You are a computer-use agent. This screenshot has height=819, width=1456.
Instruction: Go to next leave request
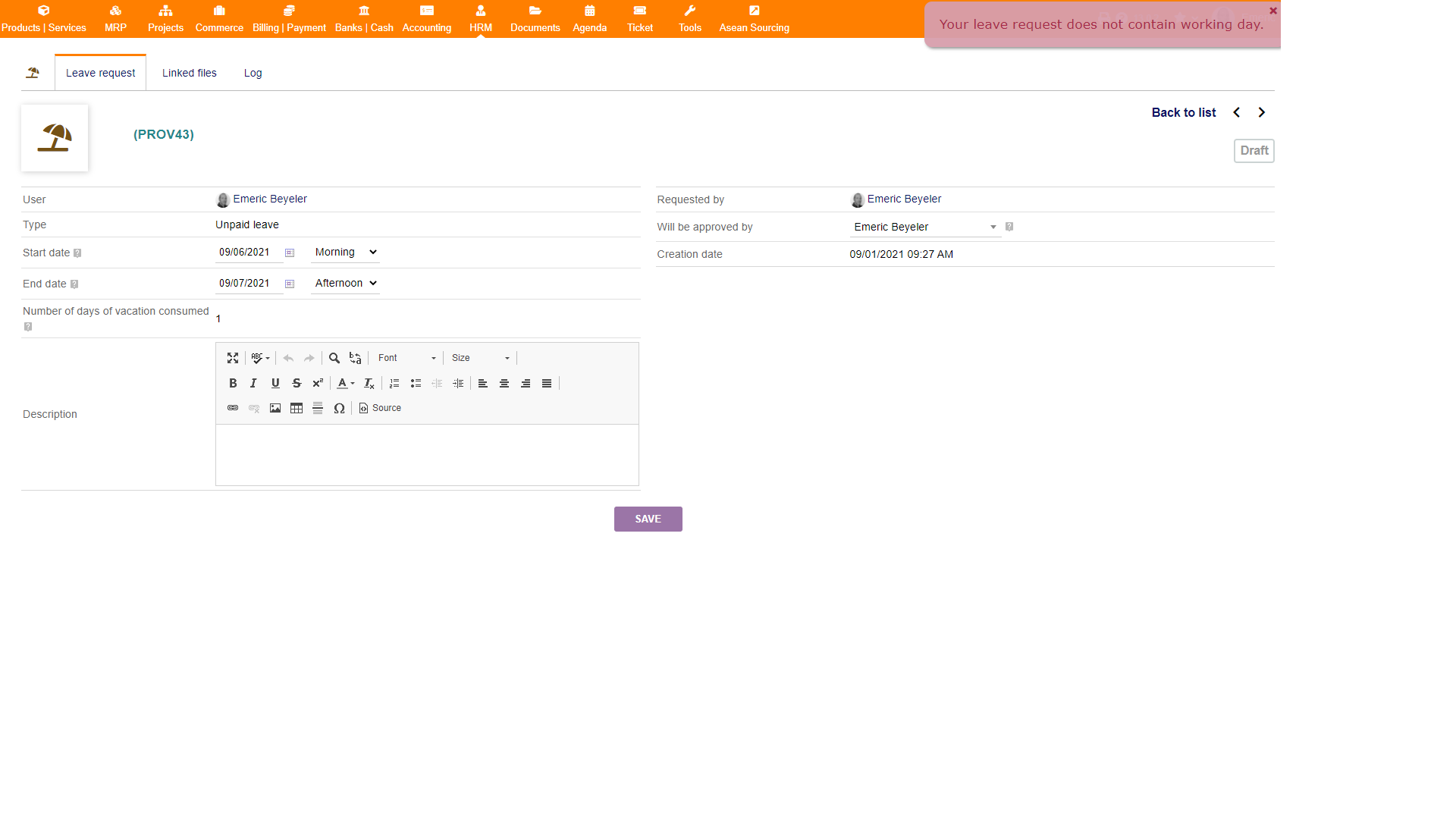click(x=1262, y=112)
